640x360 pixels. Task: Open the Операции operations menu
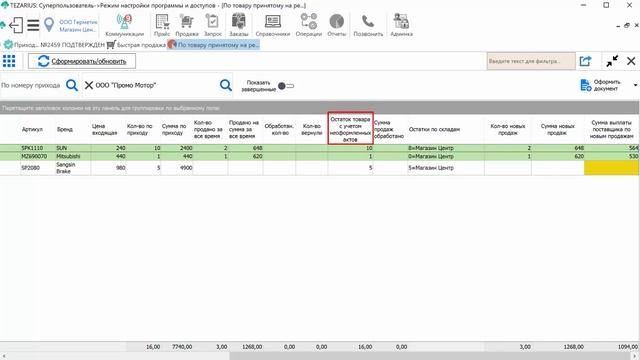pyautogui.click(x=309, y=25)
